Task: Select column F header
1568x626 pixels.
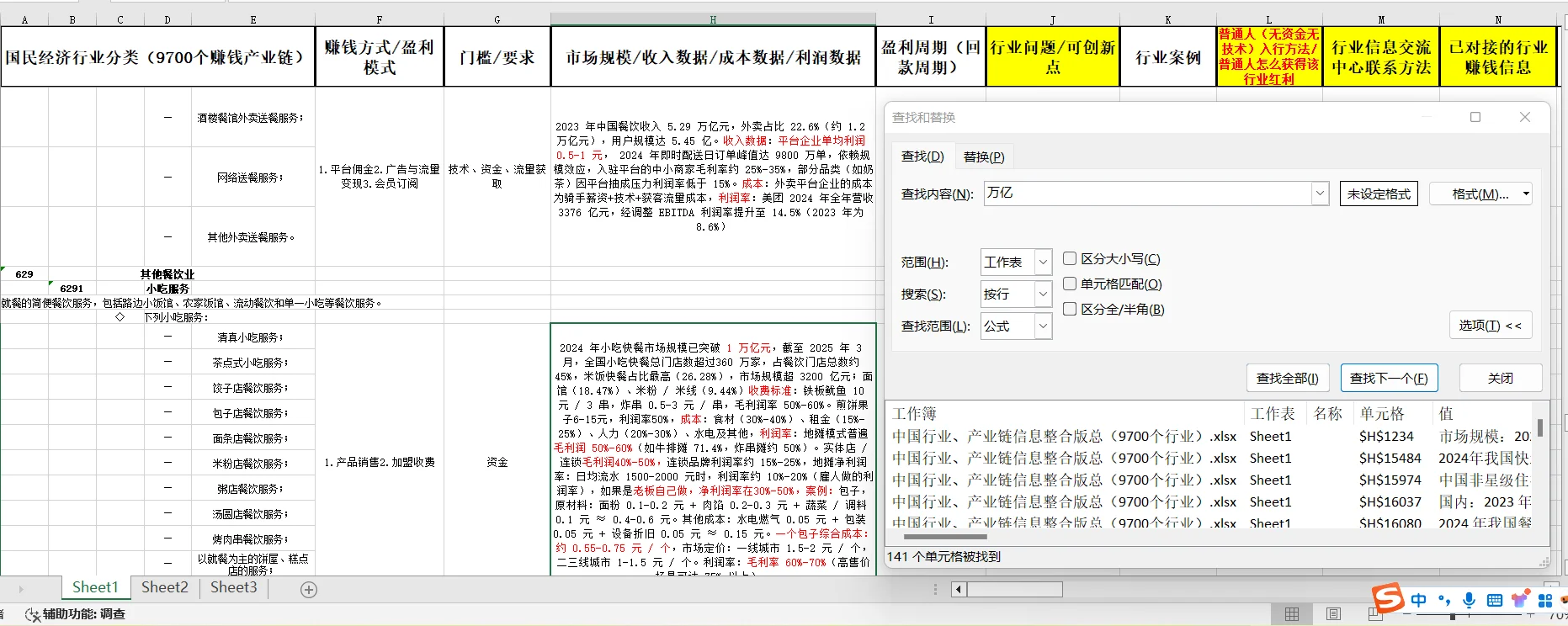Action: (x=380, y=19)
